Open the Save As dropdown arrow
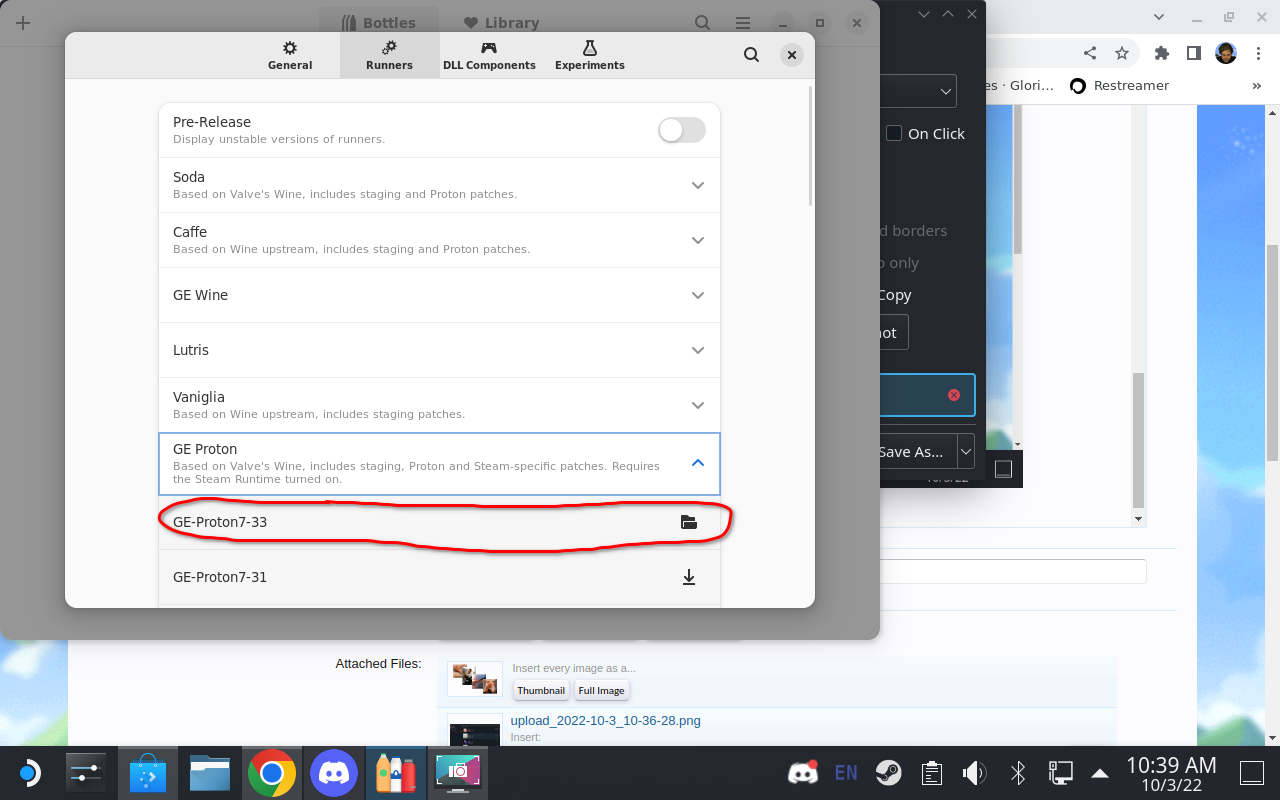The image size is (1280, 800). [966, 452]
